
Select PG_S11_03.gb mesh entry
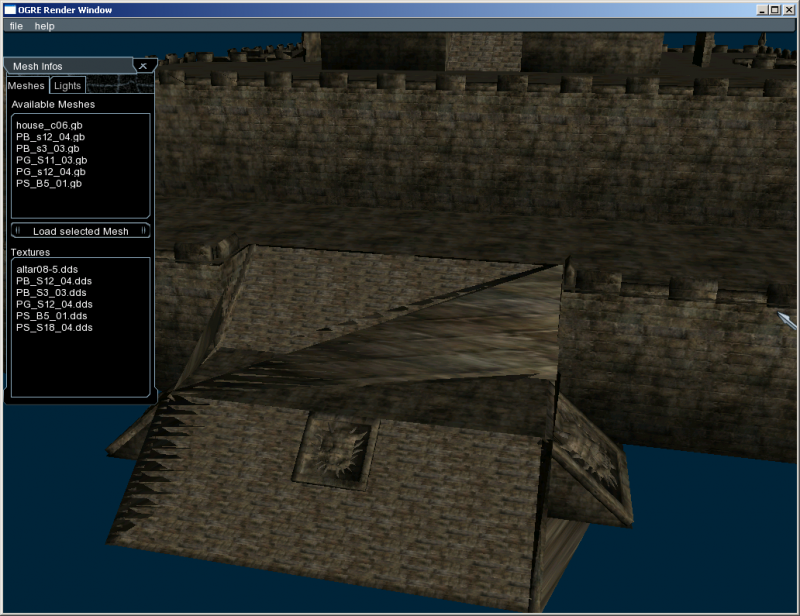click(x=52, y=160)
